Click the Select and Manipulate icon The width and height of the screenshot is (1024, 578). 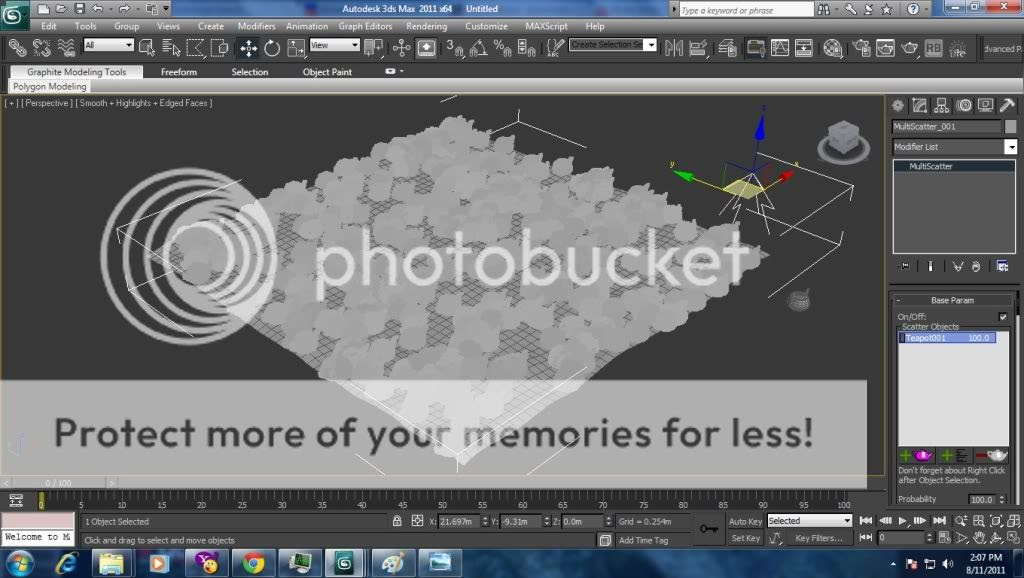click(x=402, y=48)
